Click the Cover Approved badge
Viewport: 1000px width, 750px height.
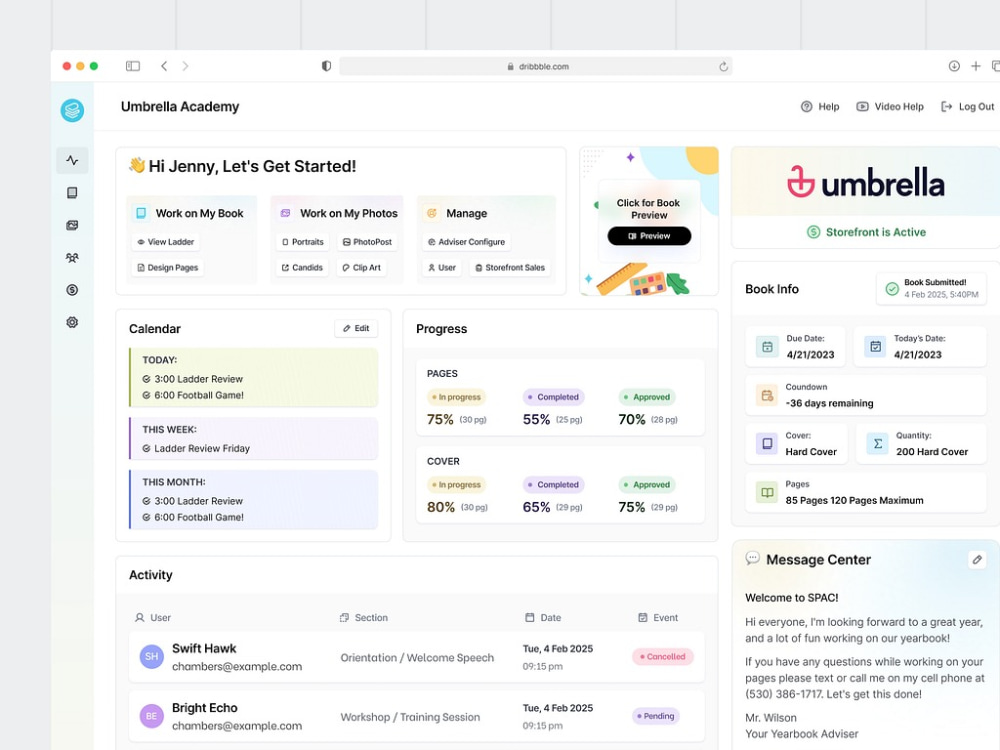pyautogui.click(x=647, y=485)
